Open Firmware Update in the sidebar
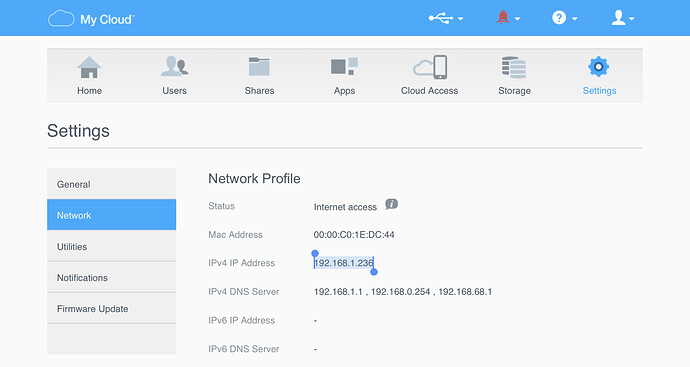 click(x=111, y=309)
